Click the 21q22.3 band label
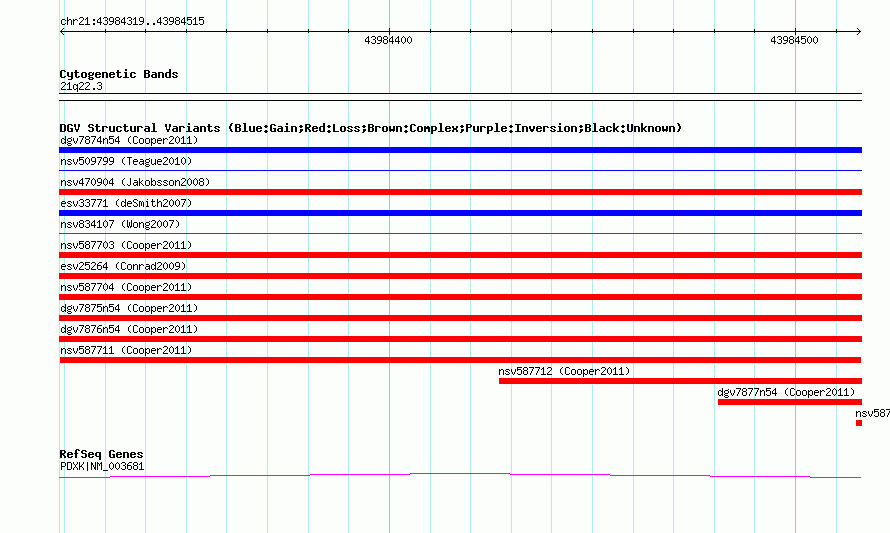The width and height of the screenshot is (890, 533). point(81,86)
